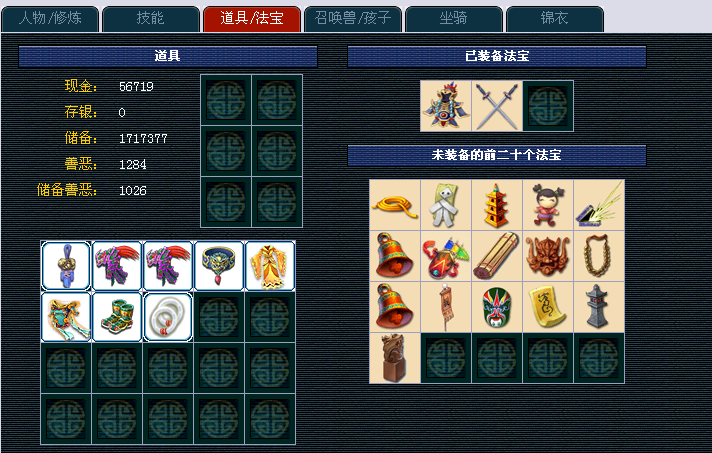Select the bead necklace treasure icon
Image resolution: width=712 pixels, height=453 pixels.
(x=599, y=256)
